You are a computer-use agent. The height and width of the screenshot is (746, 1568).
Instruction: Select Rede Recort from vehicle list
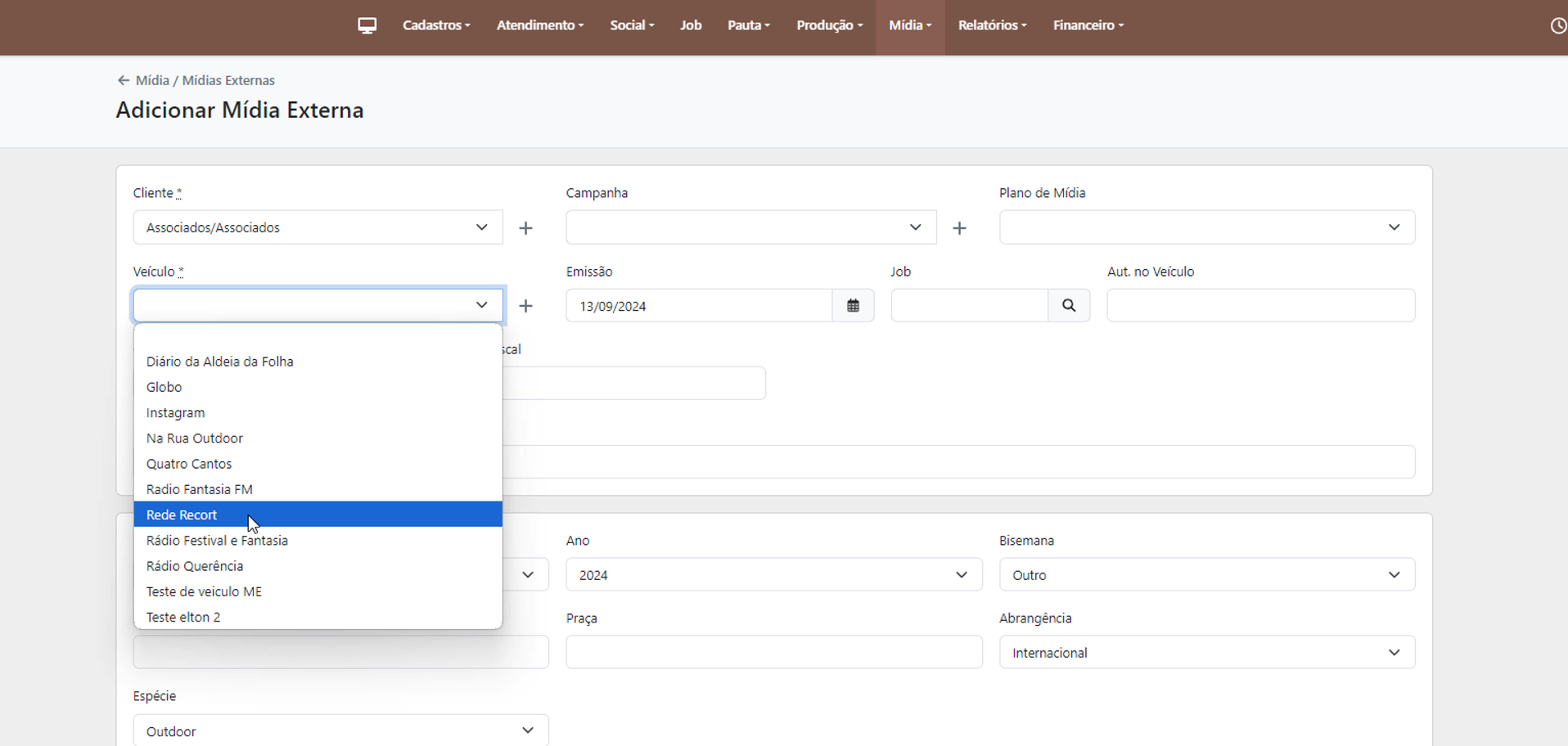[182, 515]
